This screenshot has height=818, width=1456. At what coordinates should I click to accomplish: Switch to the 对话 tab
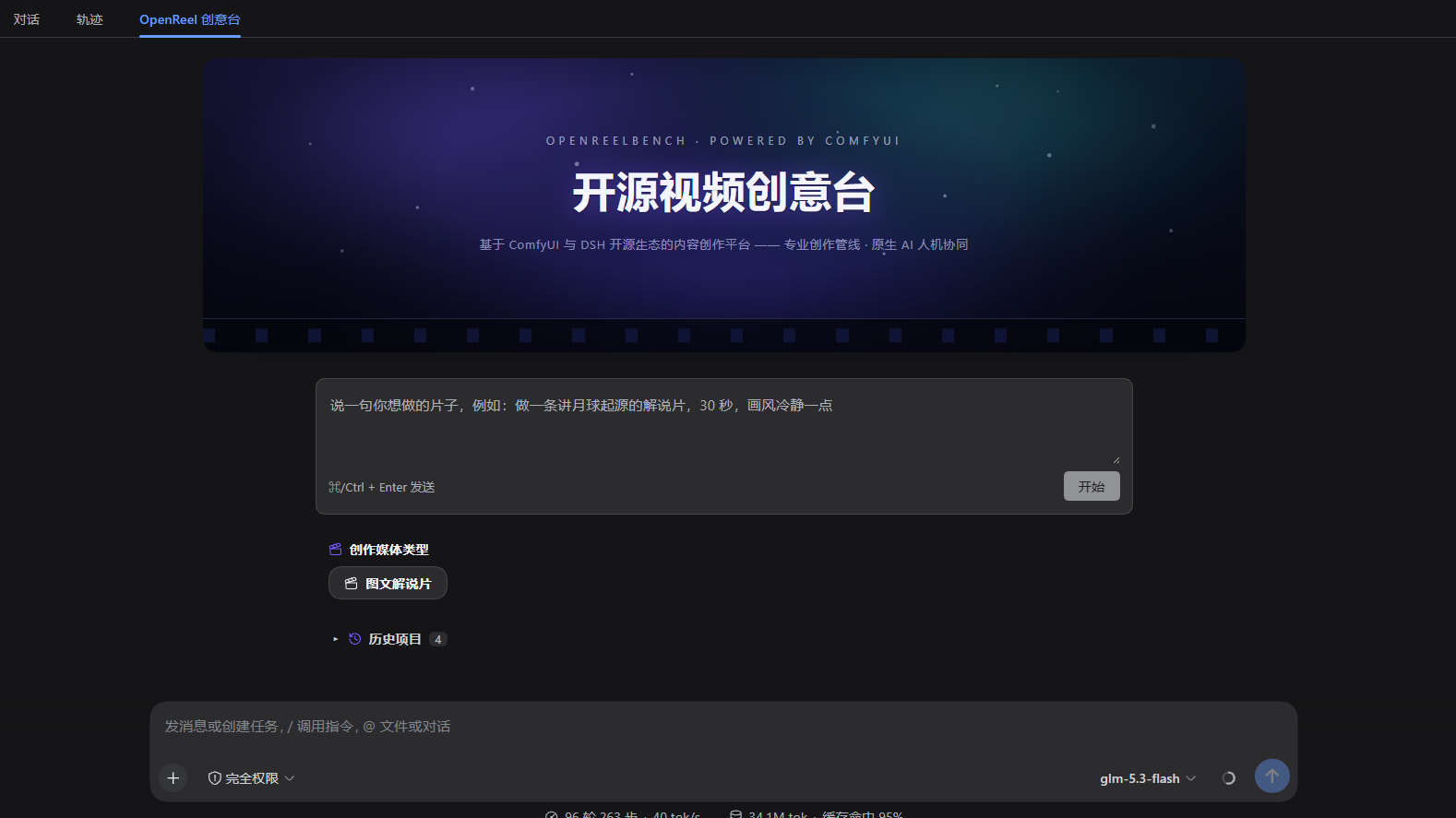tap(26, 19)
